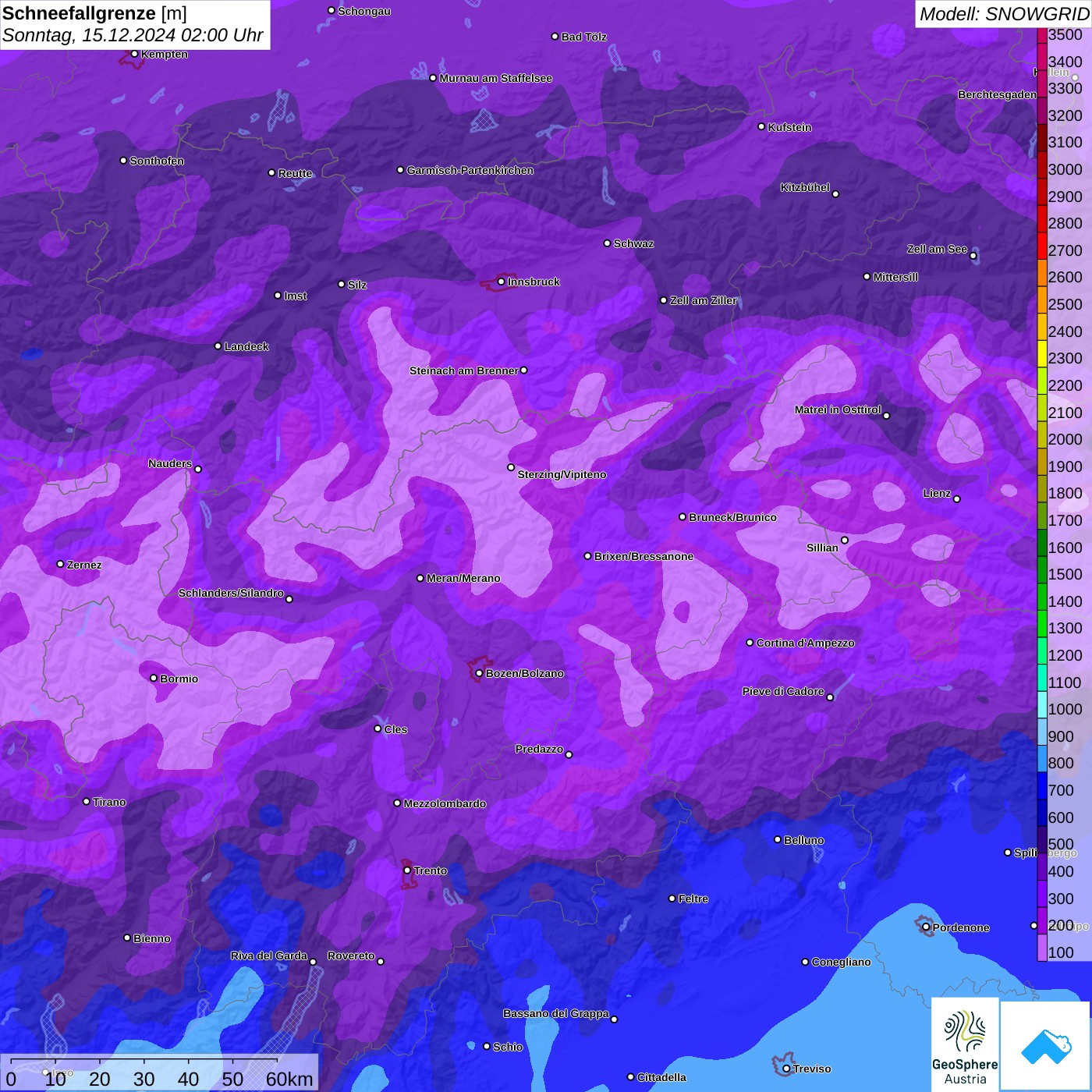This screenshot has width=1092, height=1092.
Task: Click the 'Conegliano' label
Action: pos(841,962)
